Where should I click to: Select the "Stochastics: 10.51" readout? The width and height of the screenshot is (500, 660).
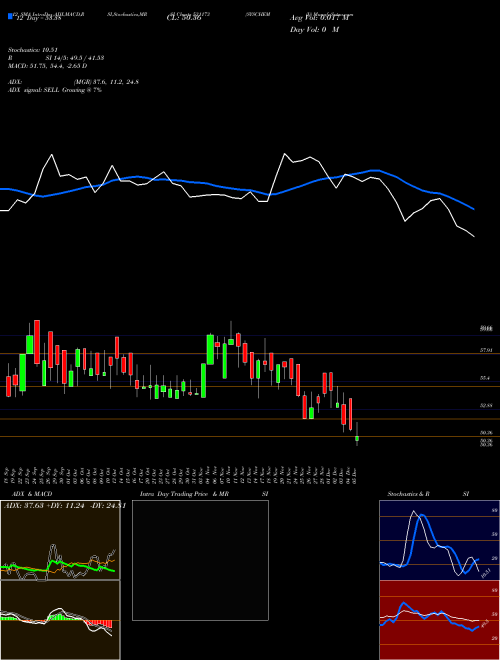[32, 50]
